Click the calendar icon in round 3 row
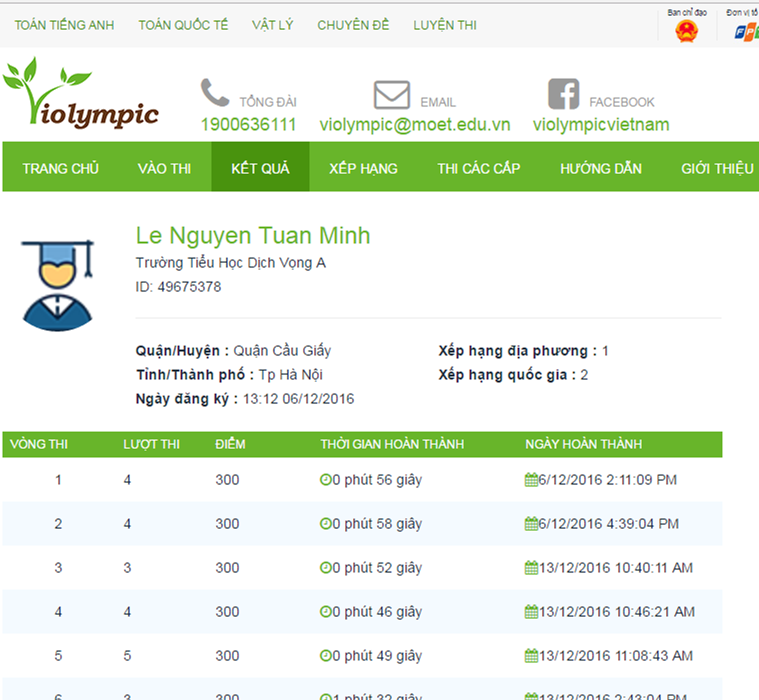The width and height of the screenshot is (759, 700). [531, 568]
